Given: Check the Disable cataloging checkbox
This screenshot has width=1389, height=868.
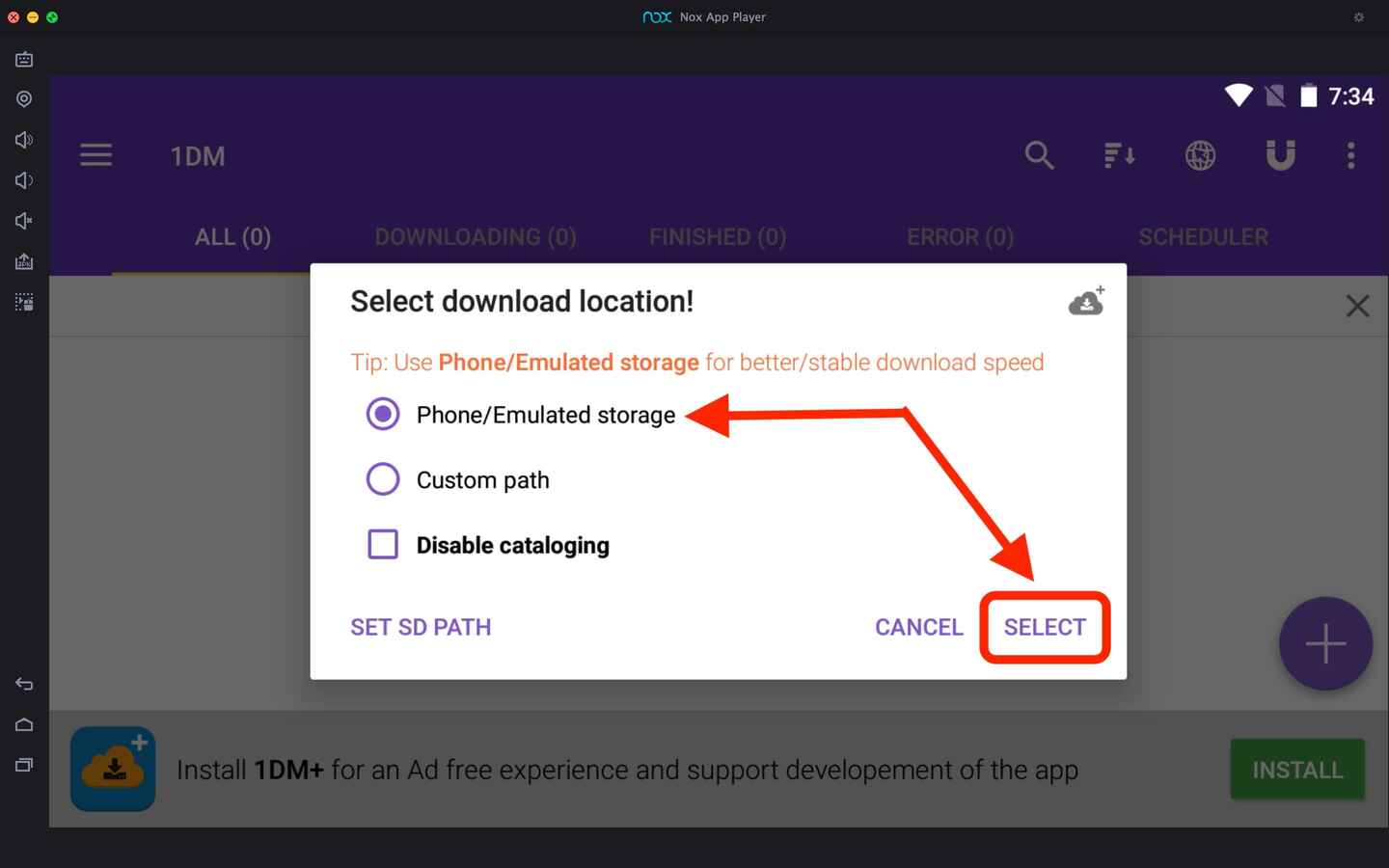Looking at the screenshot, I should point(383,544).
